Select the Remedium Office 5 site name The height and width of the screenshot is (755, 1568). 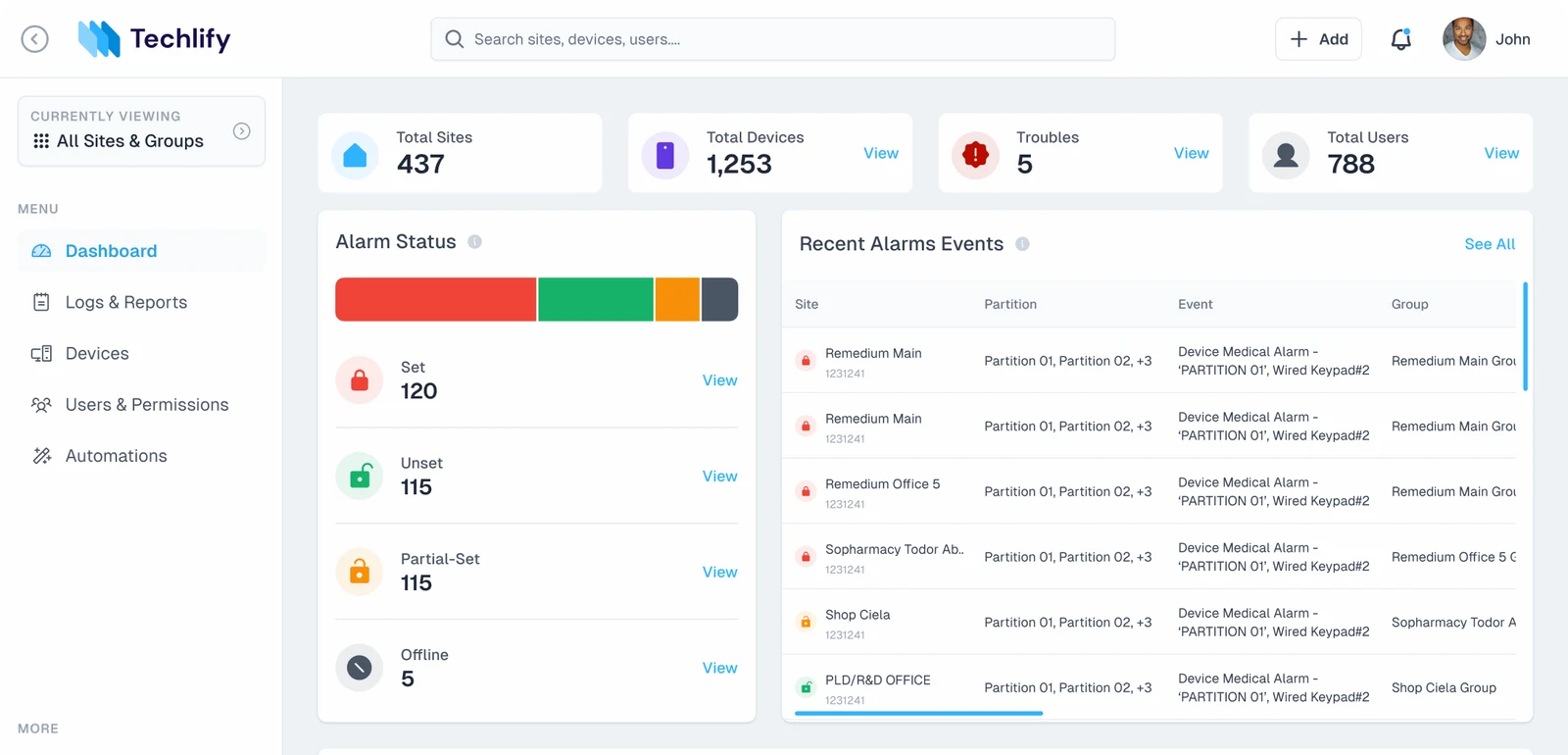coord(882,484)
